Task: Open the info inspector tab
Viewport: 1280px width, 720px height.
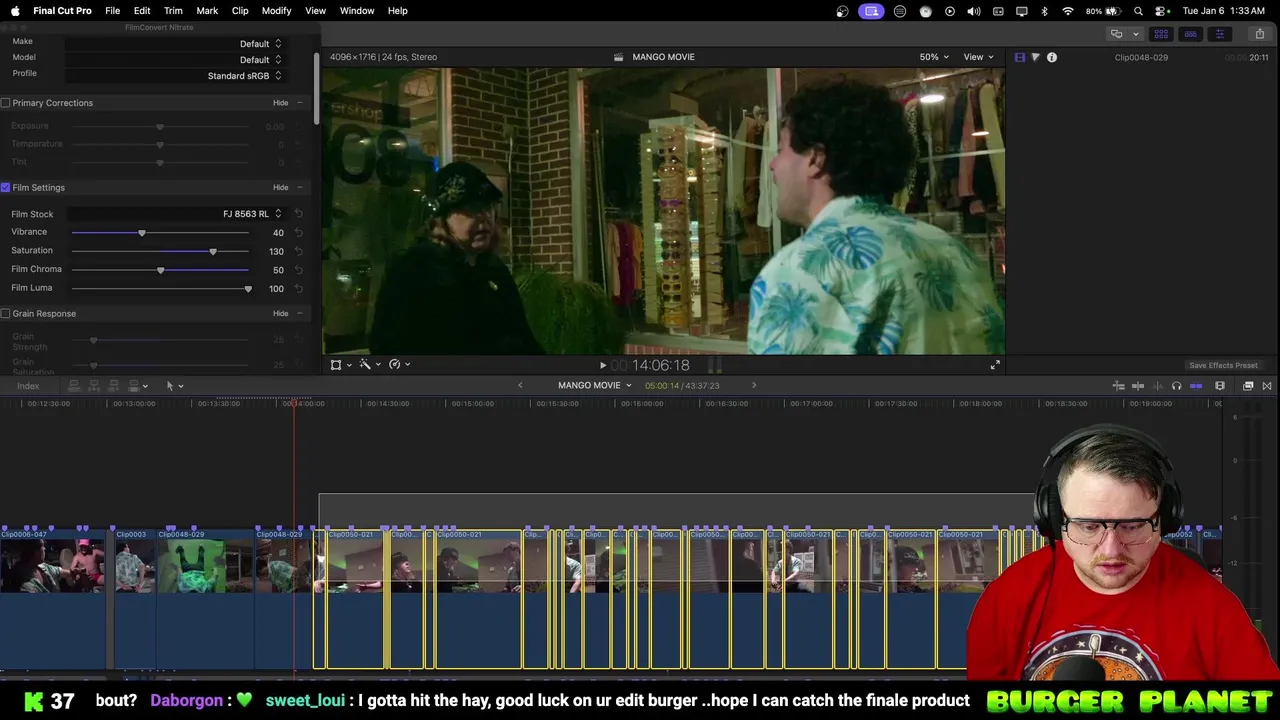Action: [1052, 57]
